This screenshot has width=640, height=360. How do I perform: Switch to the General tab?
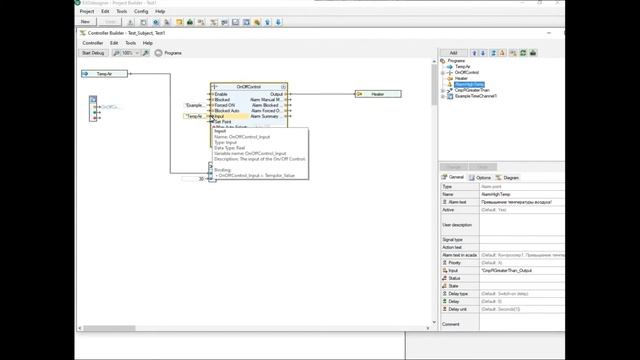click(453, 177)
